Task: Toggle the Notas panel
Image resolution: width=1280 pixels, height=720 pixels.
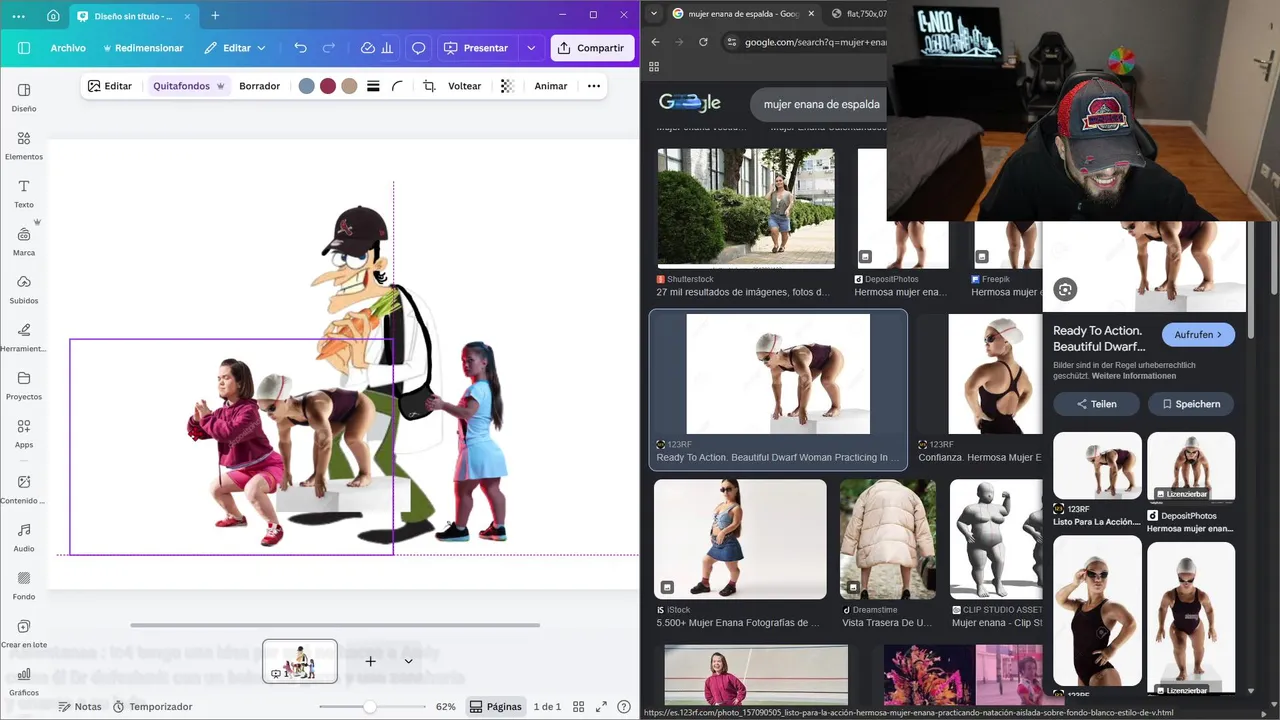Action: click(x=79, y=707)
